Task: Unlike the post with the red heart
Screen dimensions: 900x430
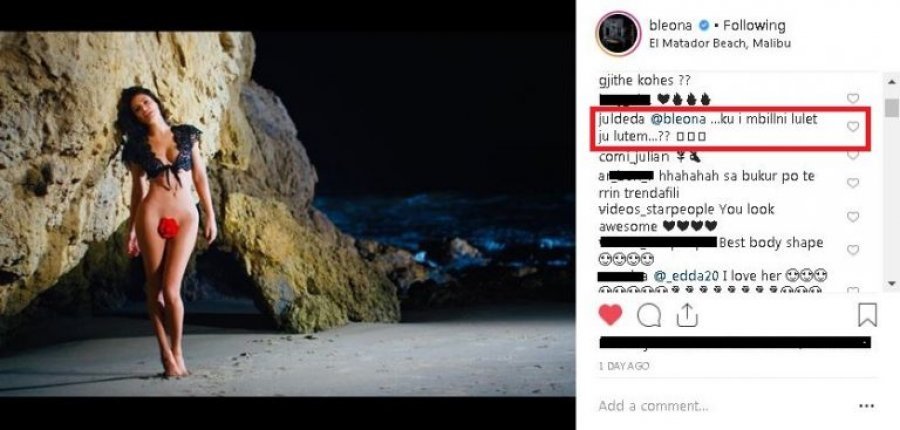Action: (x=611, y=315)
